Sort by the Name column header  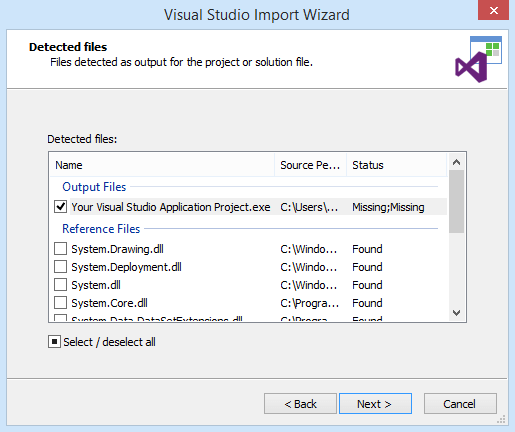coord(162,165)
